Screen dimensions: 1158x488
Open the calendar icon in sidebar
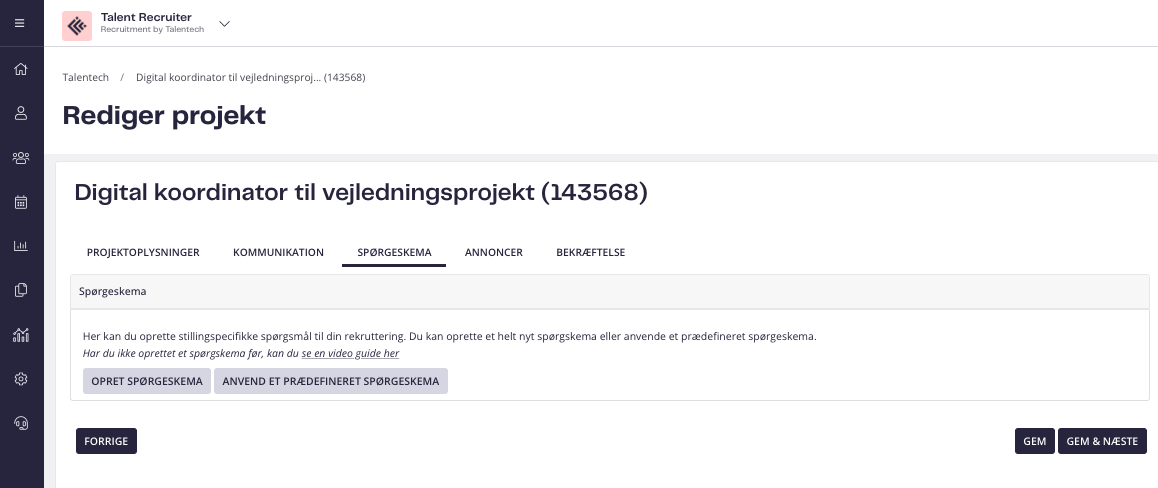pyautogui.click(x=21, y=202)
